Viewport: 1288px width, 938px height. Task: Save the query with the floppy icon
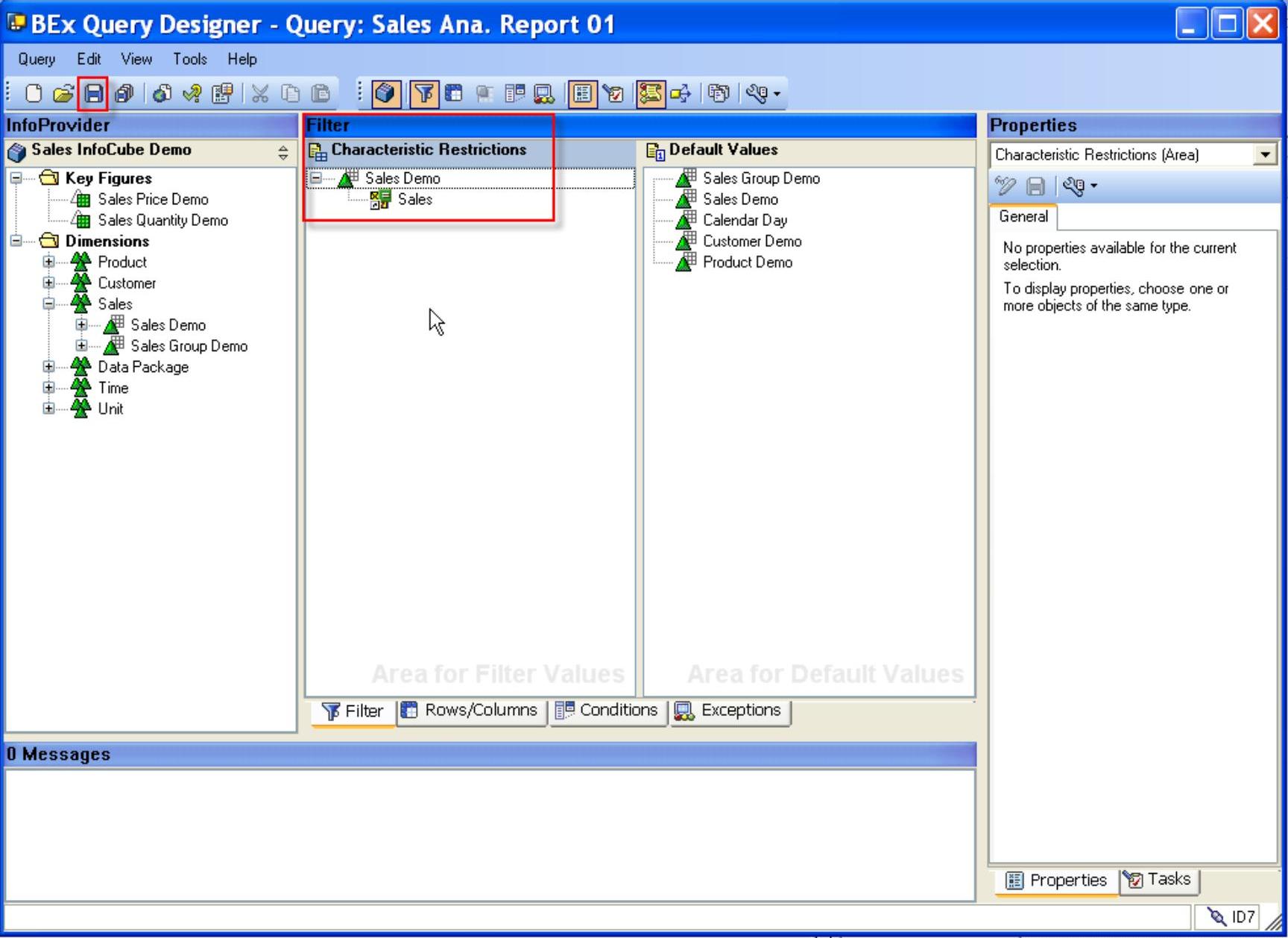click(93, 93)
